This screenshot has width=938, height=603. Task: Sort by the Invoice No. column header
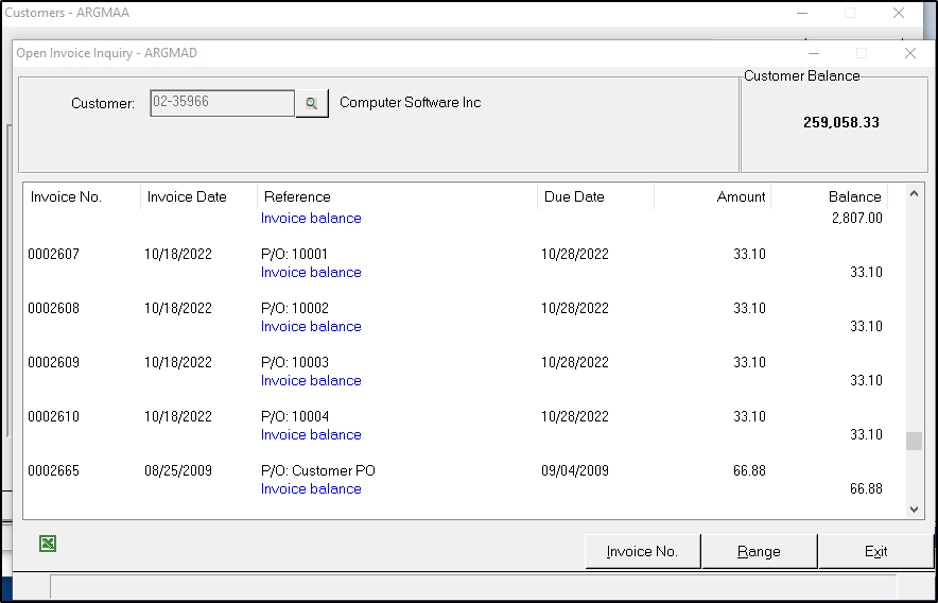[82, 197]
